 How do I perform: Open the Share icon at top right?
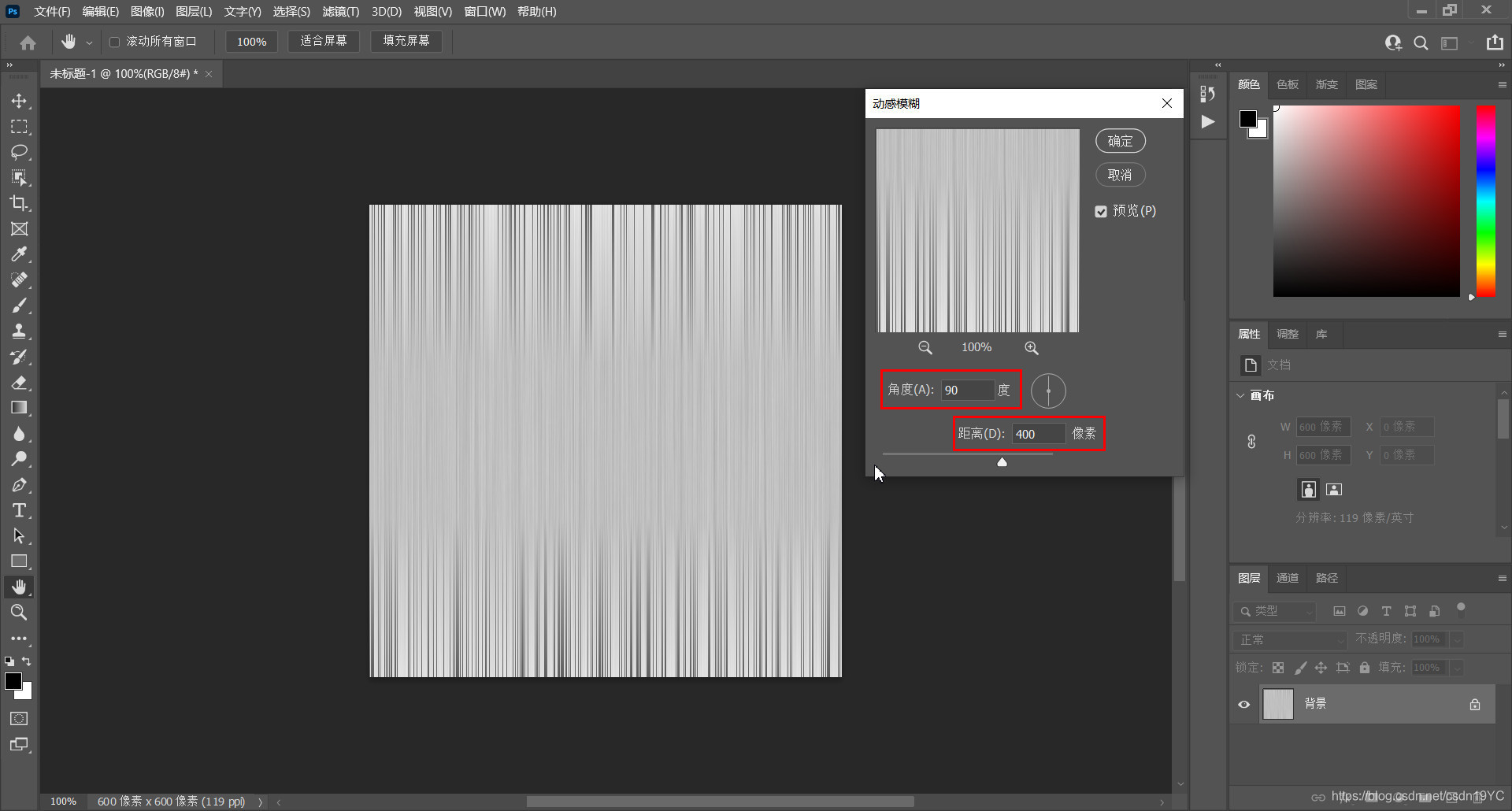(1495, 43)
